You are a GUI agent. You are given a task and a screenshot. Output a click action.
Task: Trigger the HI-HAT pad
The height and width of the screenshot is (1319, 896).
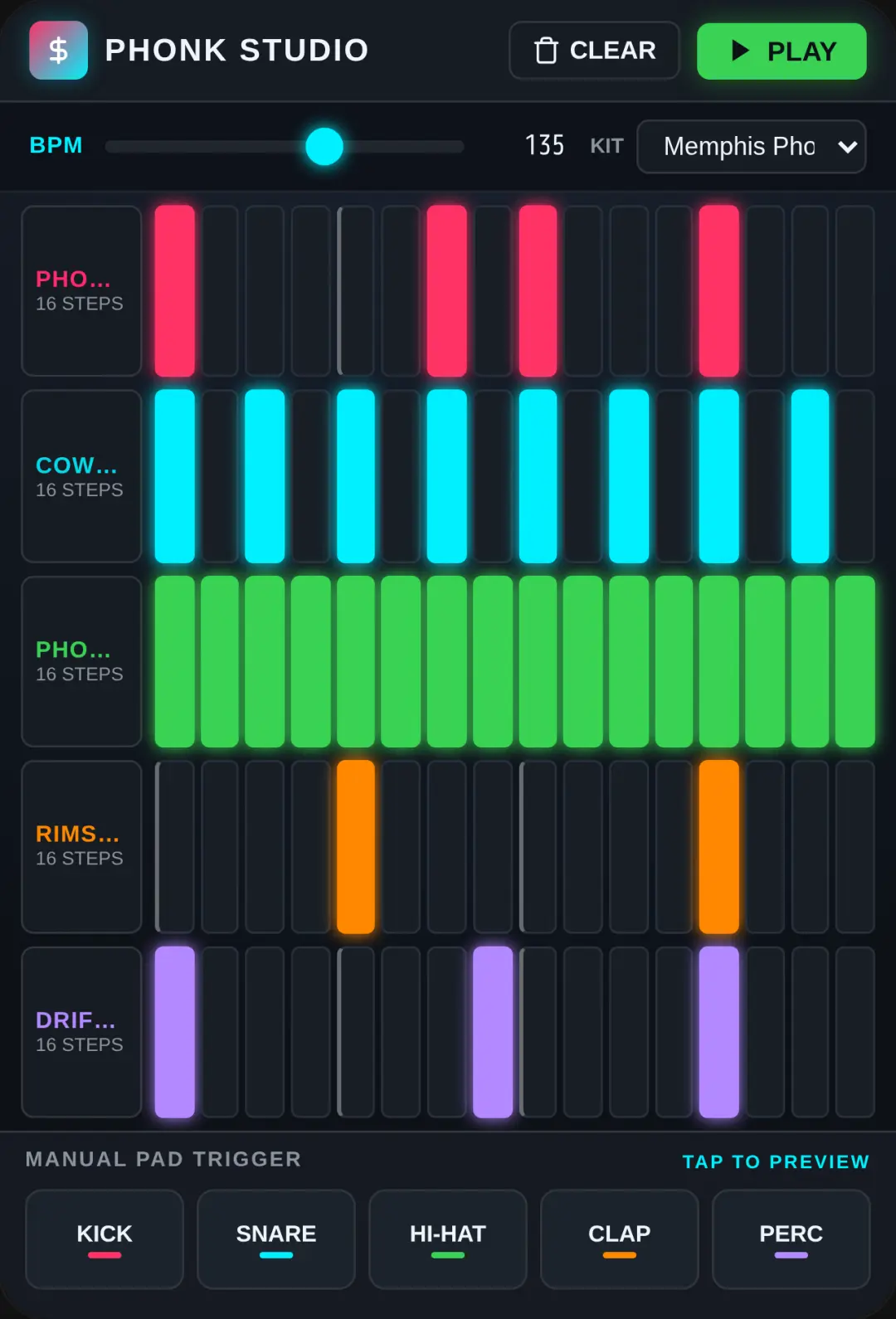click(448, 1239)
